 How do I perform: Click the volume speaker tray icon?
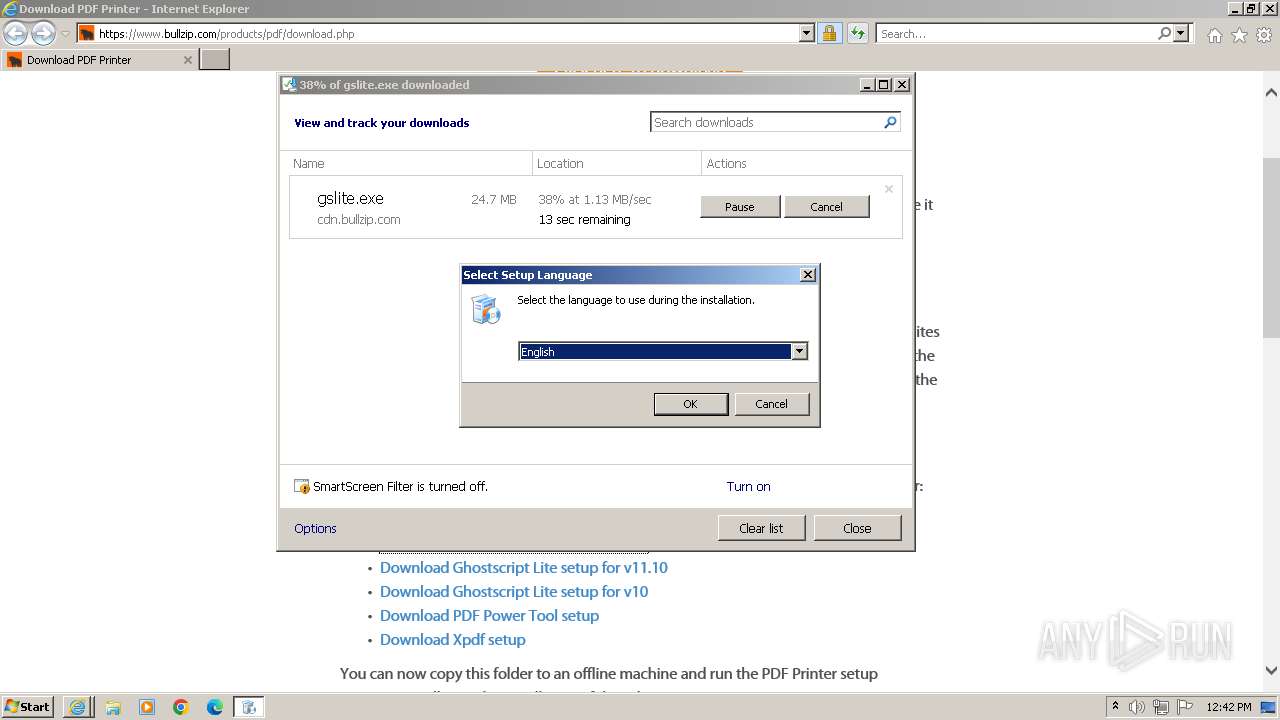pyautogui.click(x=1137, y=707)
